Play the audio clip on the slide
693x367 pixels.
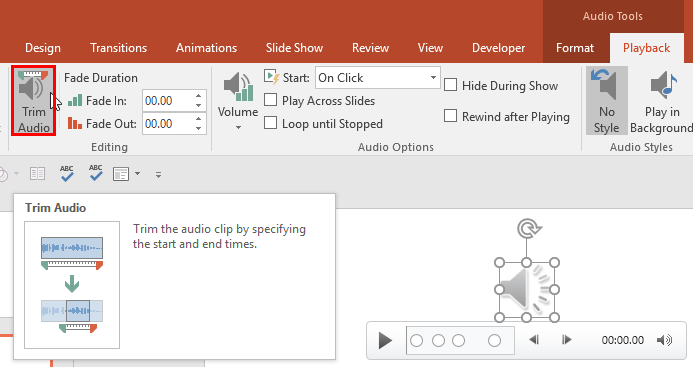[385, 340]
